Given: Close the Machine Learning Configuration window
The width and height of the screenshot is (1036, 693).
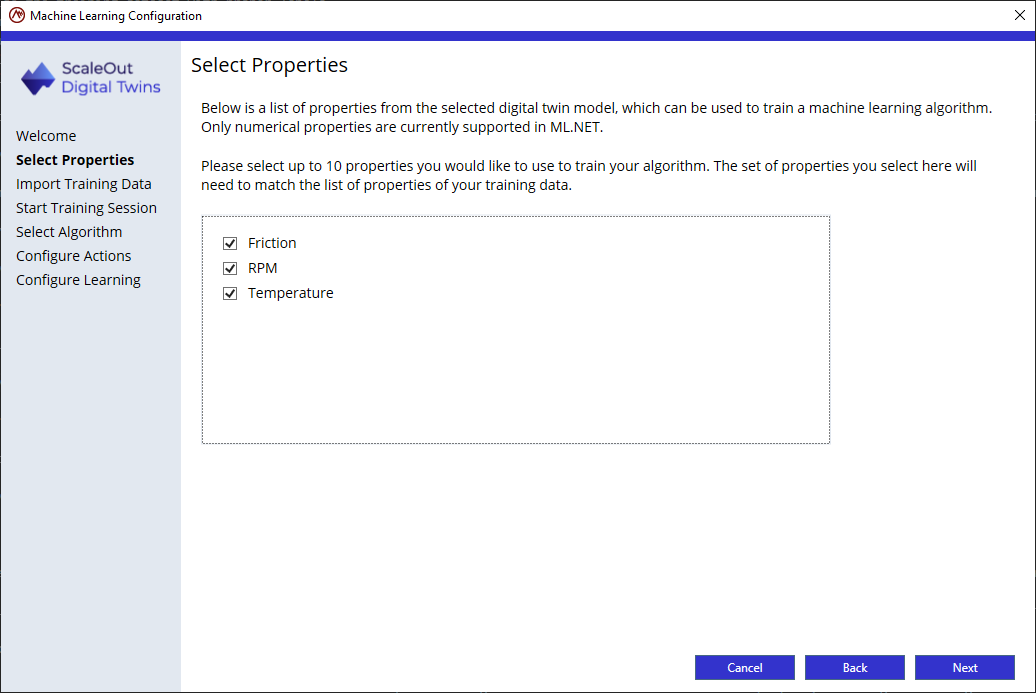Looking at the screenshot, I should [1019, 15].
